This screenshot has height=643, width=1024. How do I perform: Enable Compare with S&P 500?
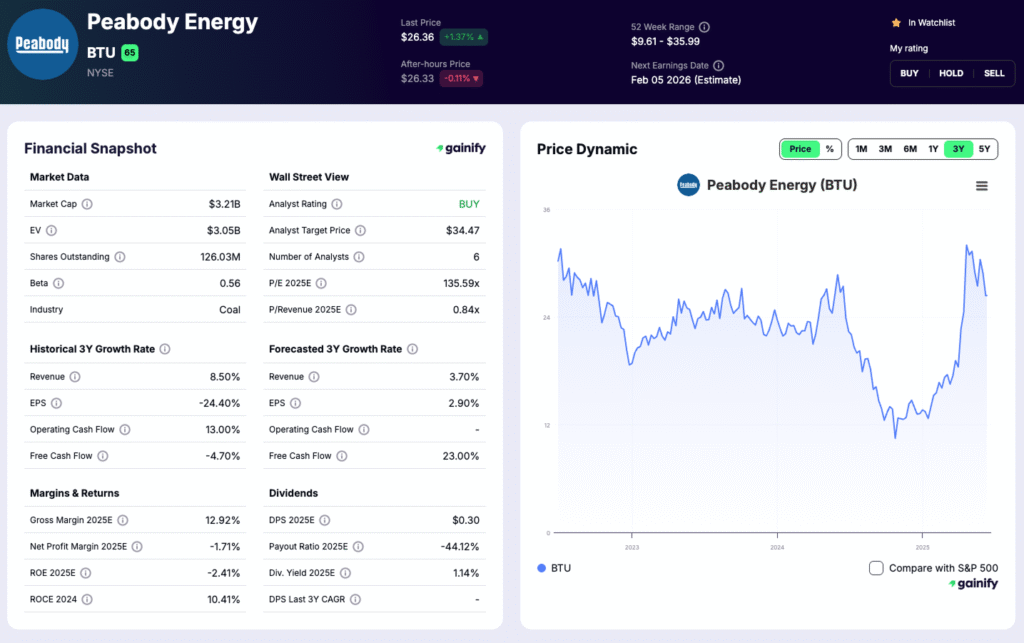[877, 567]
